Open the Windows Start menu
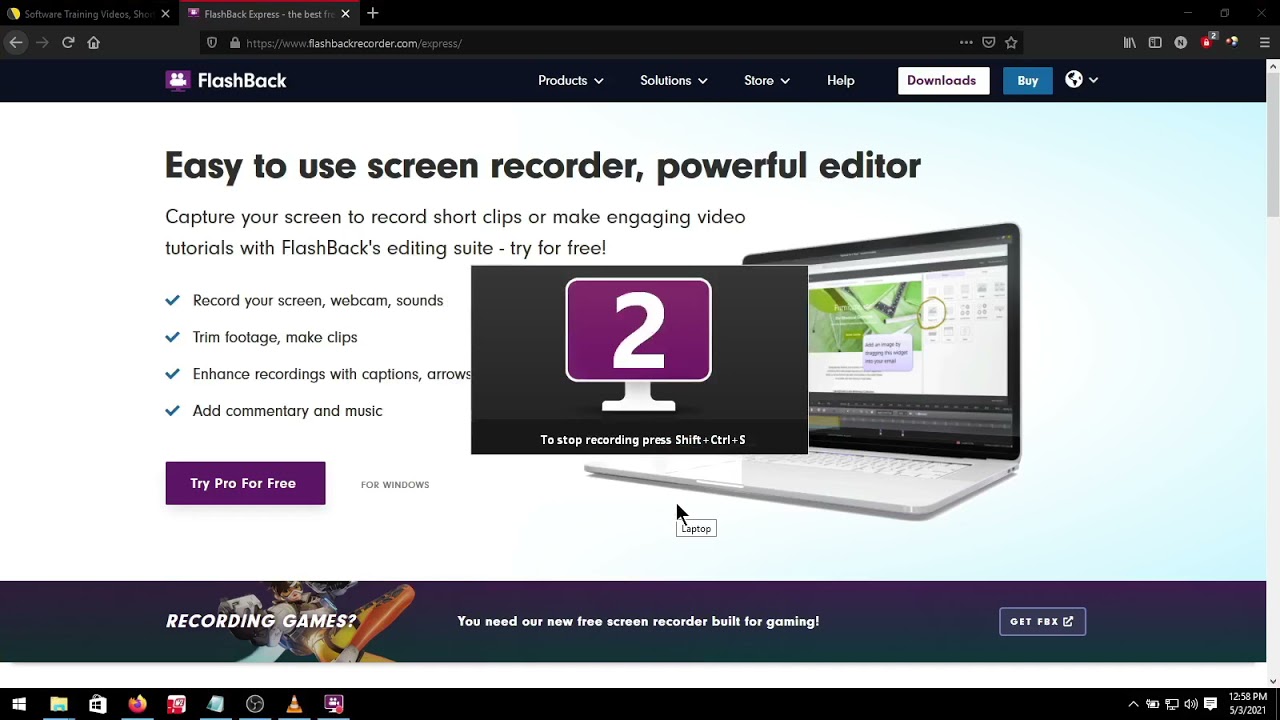This screenshot has height=720, width=1280. point(19,704)
